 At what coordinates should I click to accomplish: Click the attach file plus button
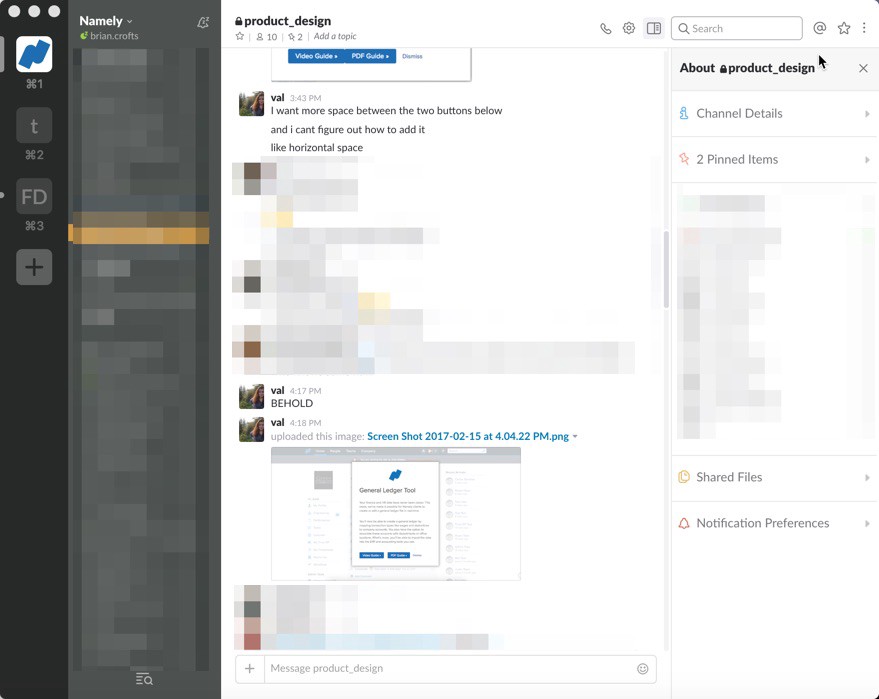[x=250, y=669]
